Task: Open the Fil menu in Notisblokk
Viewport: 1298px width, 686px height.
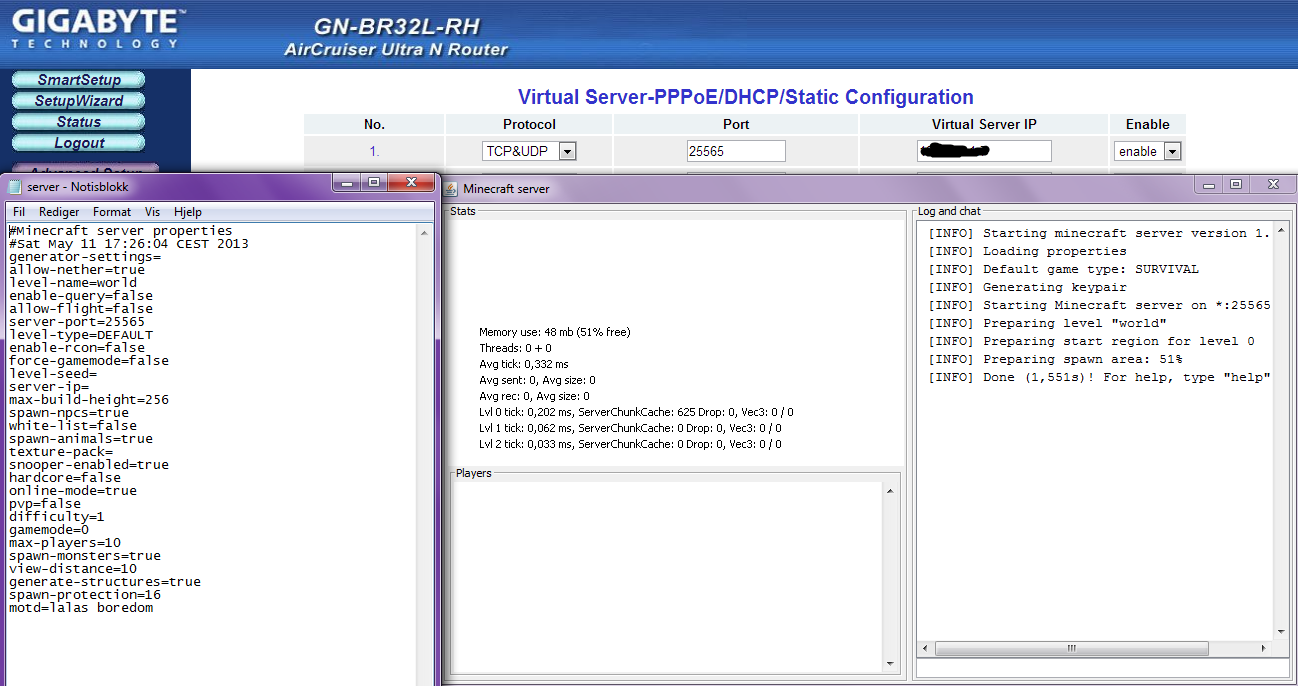Action: 19,212
